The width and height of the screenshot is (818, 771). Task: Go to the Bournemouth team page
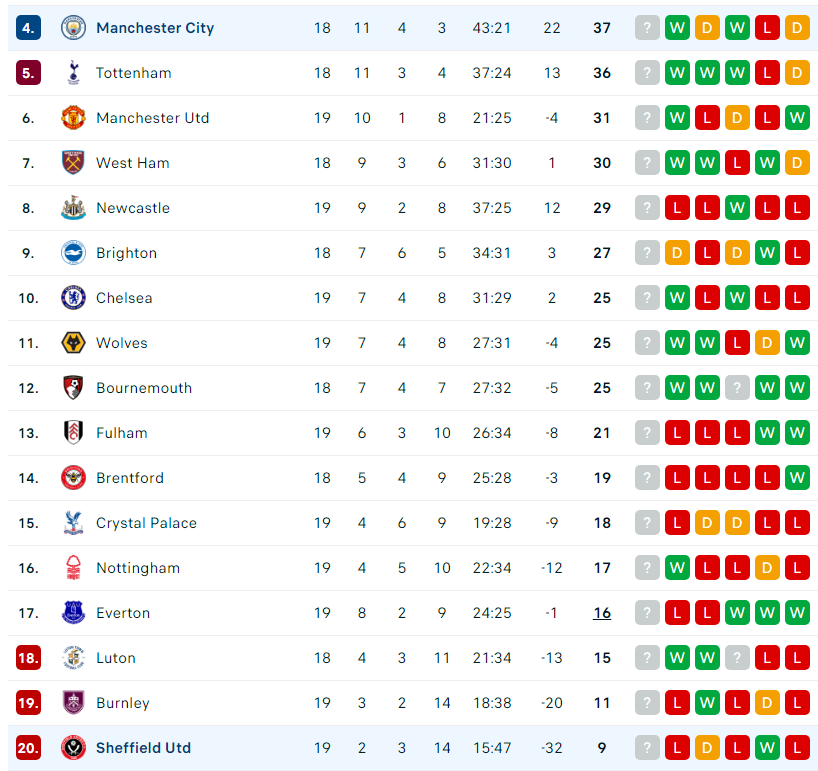tap(144, 388)
